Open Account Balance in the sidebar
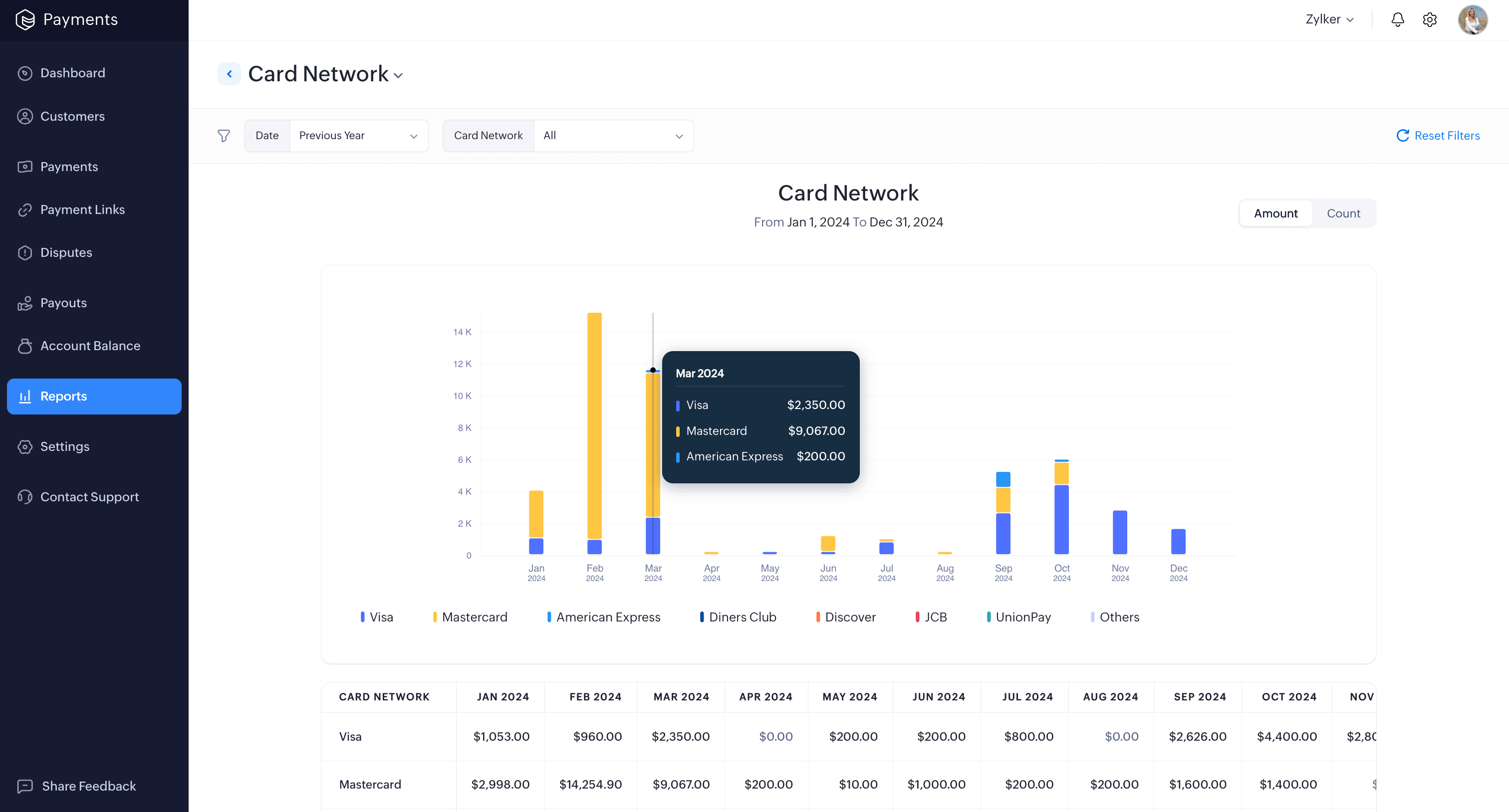The image size is (1509, 812). point(90,346)
